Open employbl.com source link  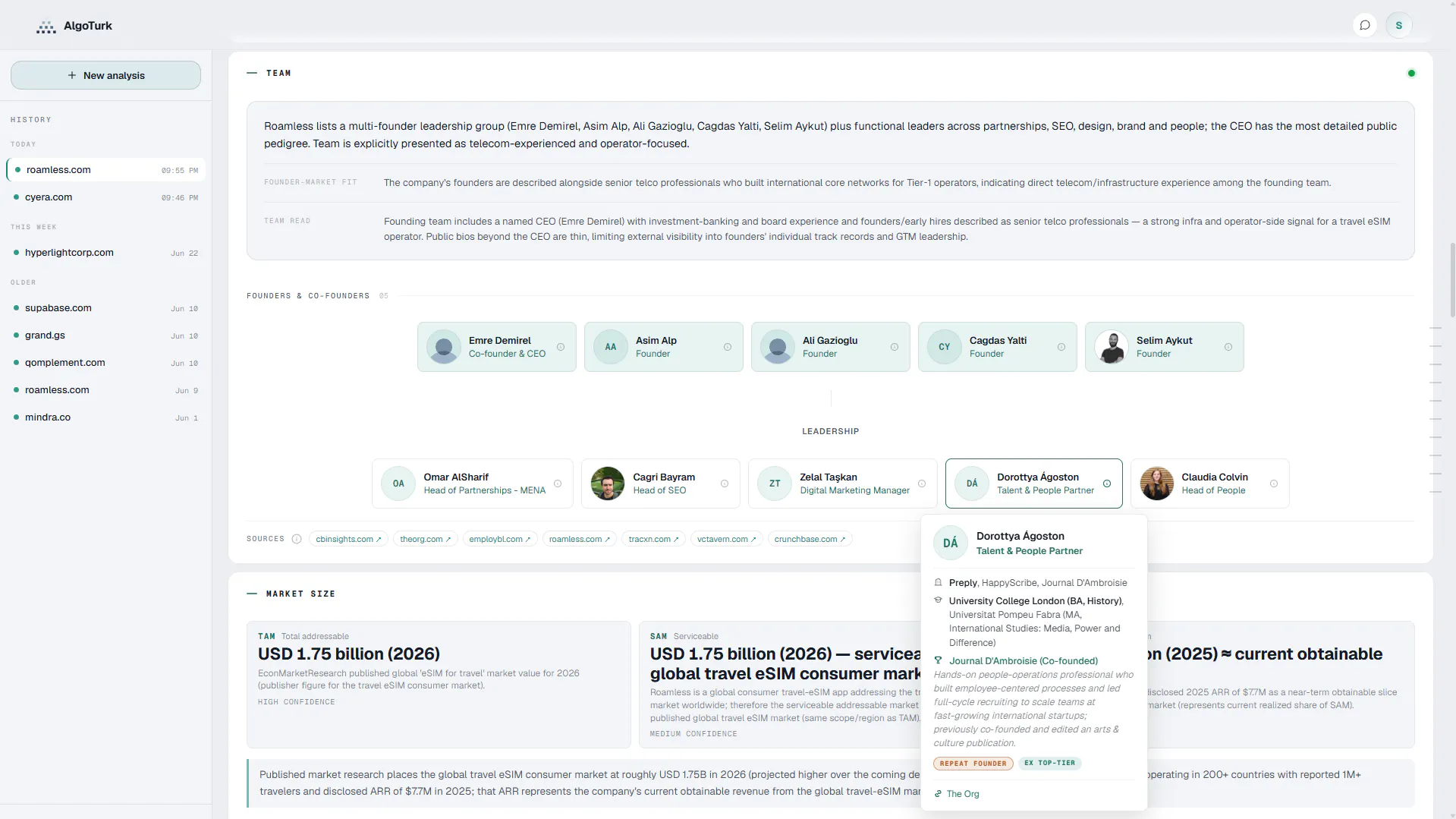[500, 539]
